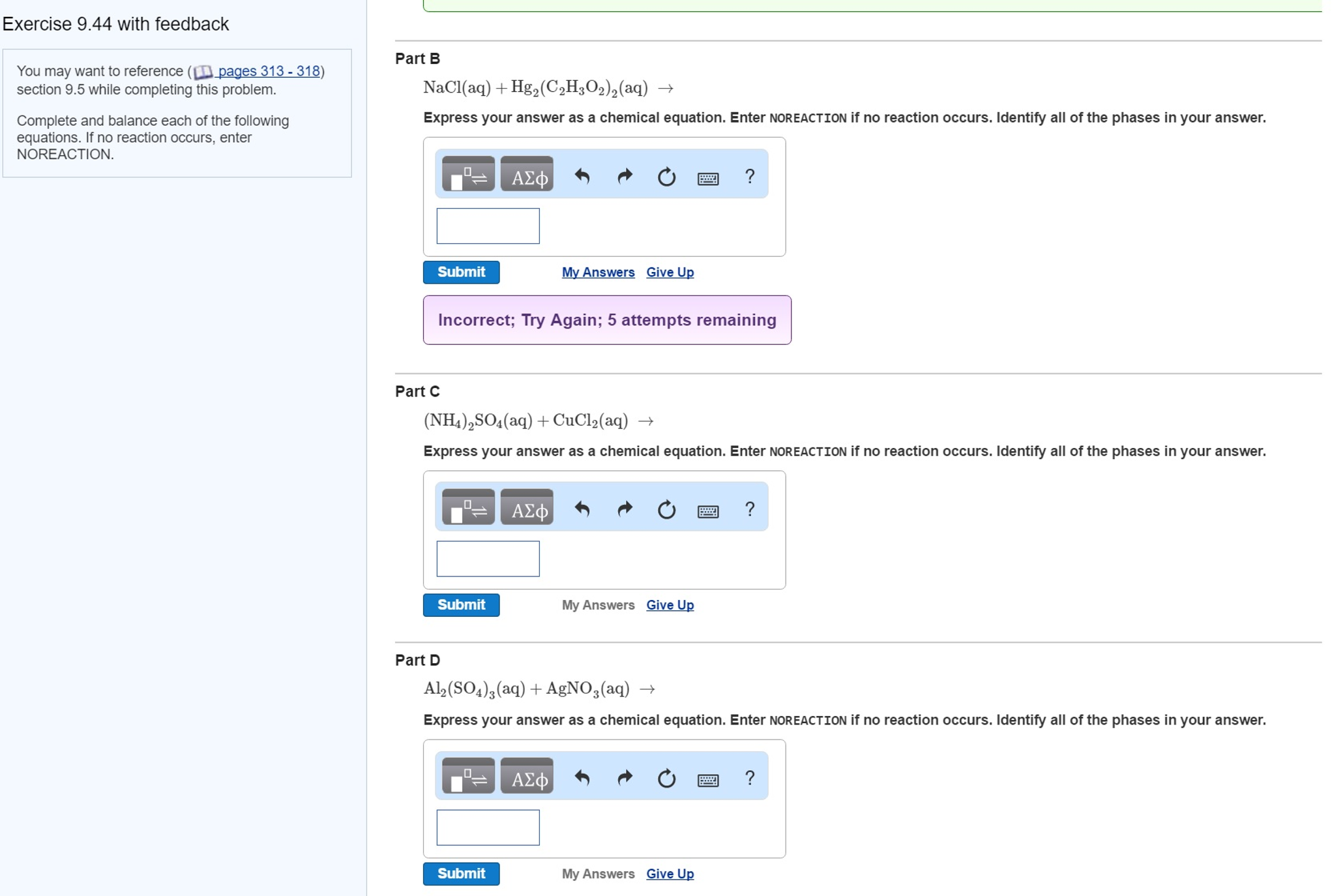Click undo arrow in Part B toolbar

coord(582,176)
